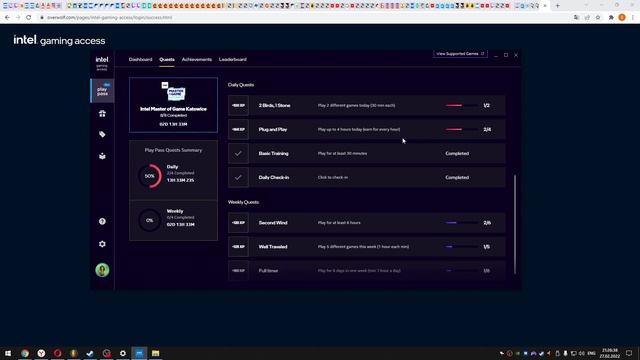The width and height of the screenshot is (640, 360).
Task: Open the Leaderboard tab
Action: pyautogui.click(x=233, y=60)
